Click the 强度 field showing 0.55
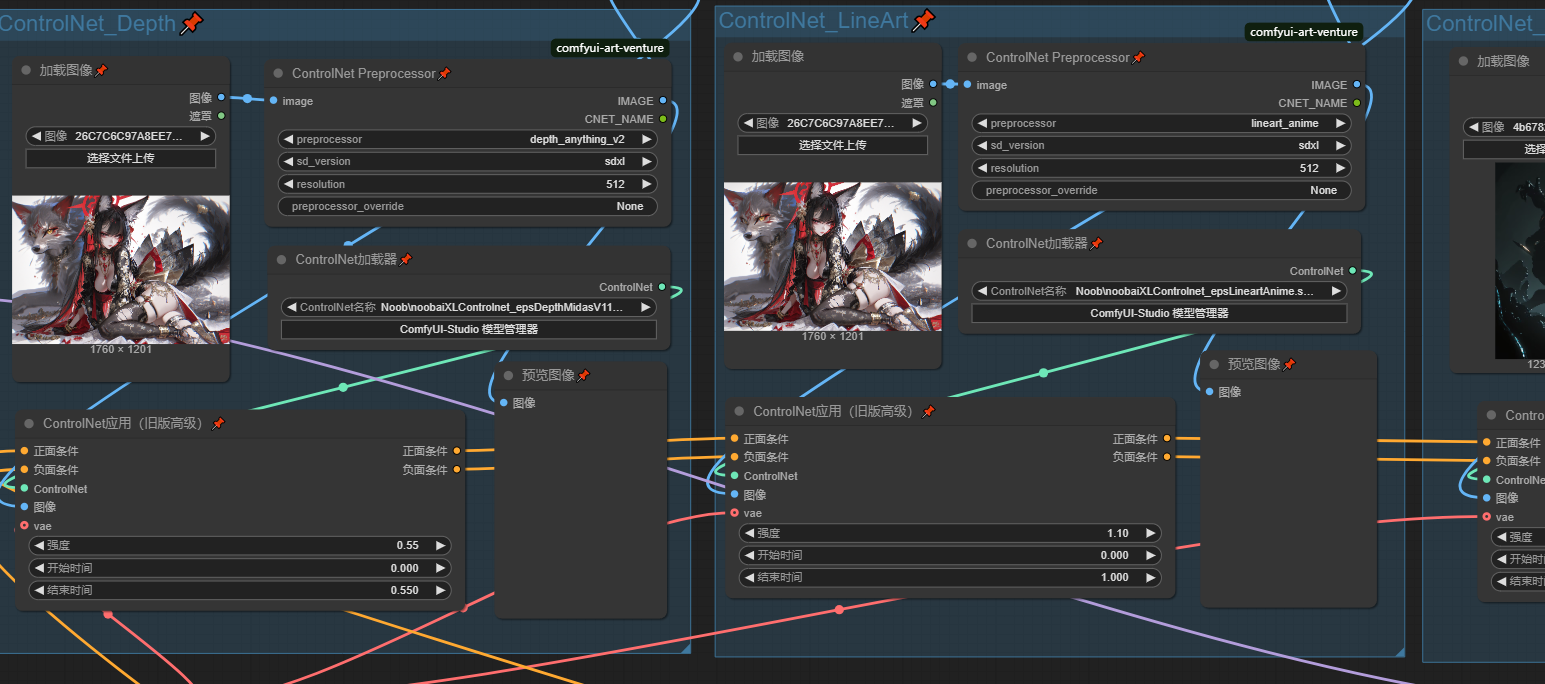The image size is (1545, 684). pyautogui.click(x=240, y=546)
